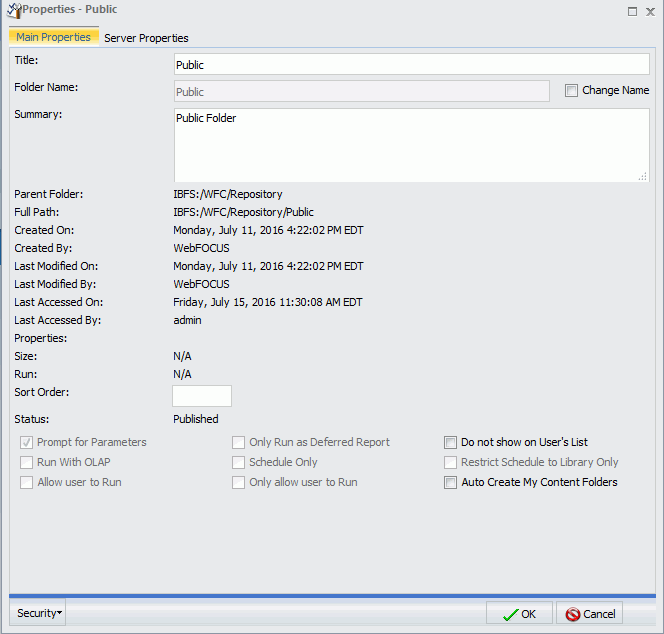Image resolution: width=664 pixels, height=634 pixels.
Task: Check Only Run as Deferred Report
Action: [x=238, y=443]
